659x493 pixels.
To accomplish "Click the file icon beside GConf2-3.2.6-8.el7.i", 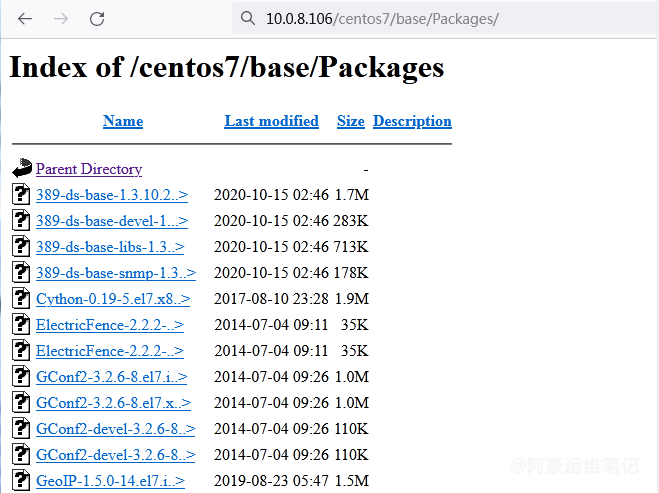I will click(x=21, y=376).
